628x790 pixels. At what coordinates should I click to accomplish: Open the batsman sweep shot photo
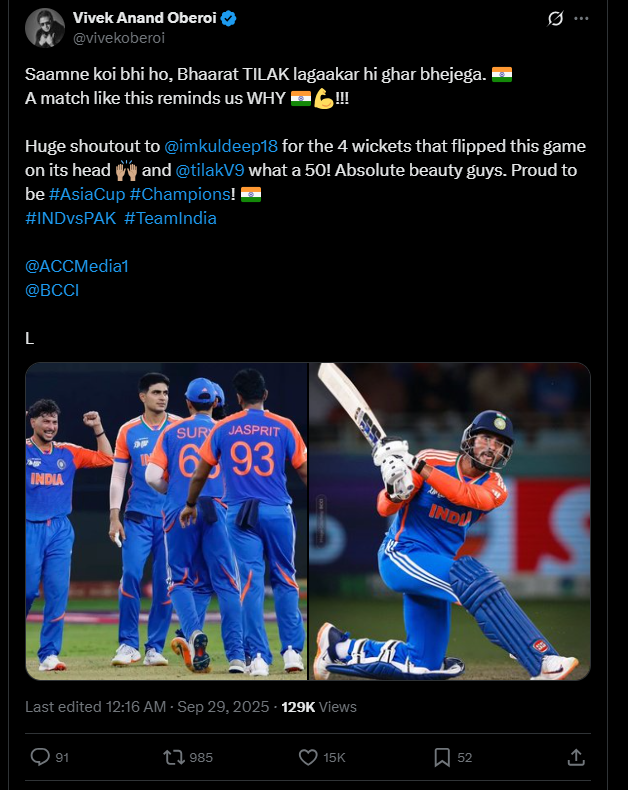tap(450, 521)
